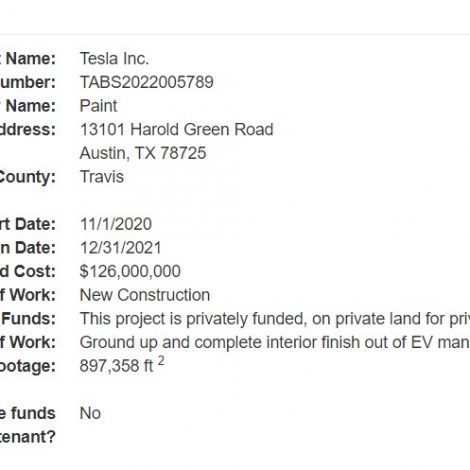Image resolution: width=470 pixels, height=470 pixels.
Task: Click the superscript 2 after ft
Action: click(161, 361)
